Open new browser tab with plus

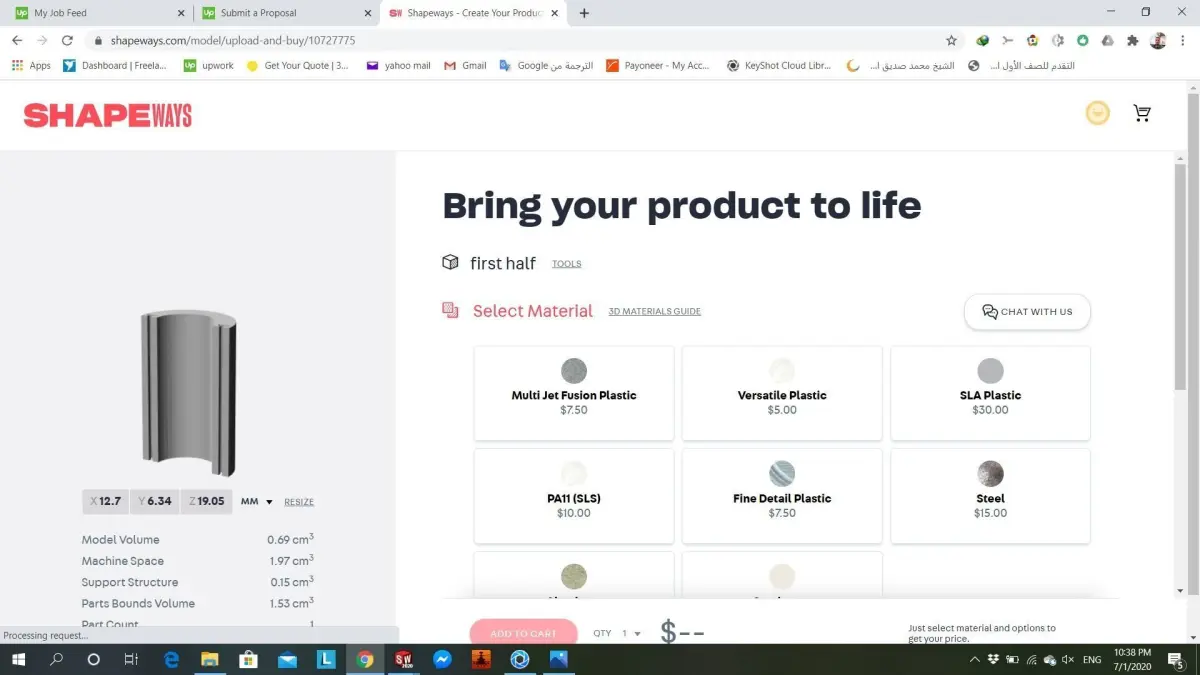[584, 13]
